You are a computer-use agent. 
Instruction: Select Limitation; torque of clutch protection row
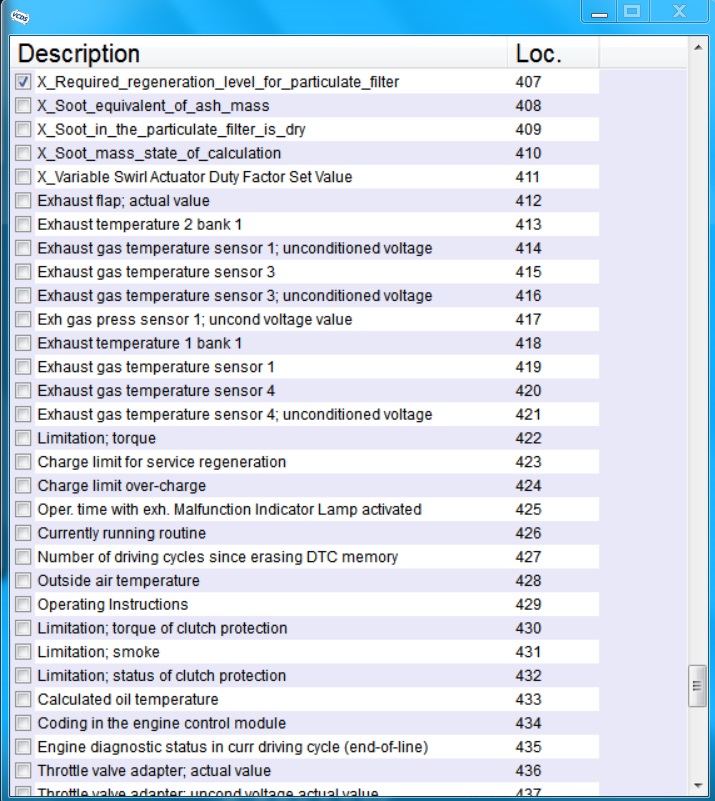click(x=305, y=628)
